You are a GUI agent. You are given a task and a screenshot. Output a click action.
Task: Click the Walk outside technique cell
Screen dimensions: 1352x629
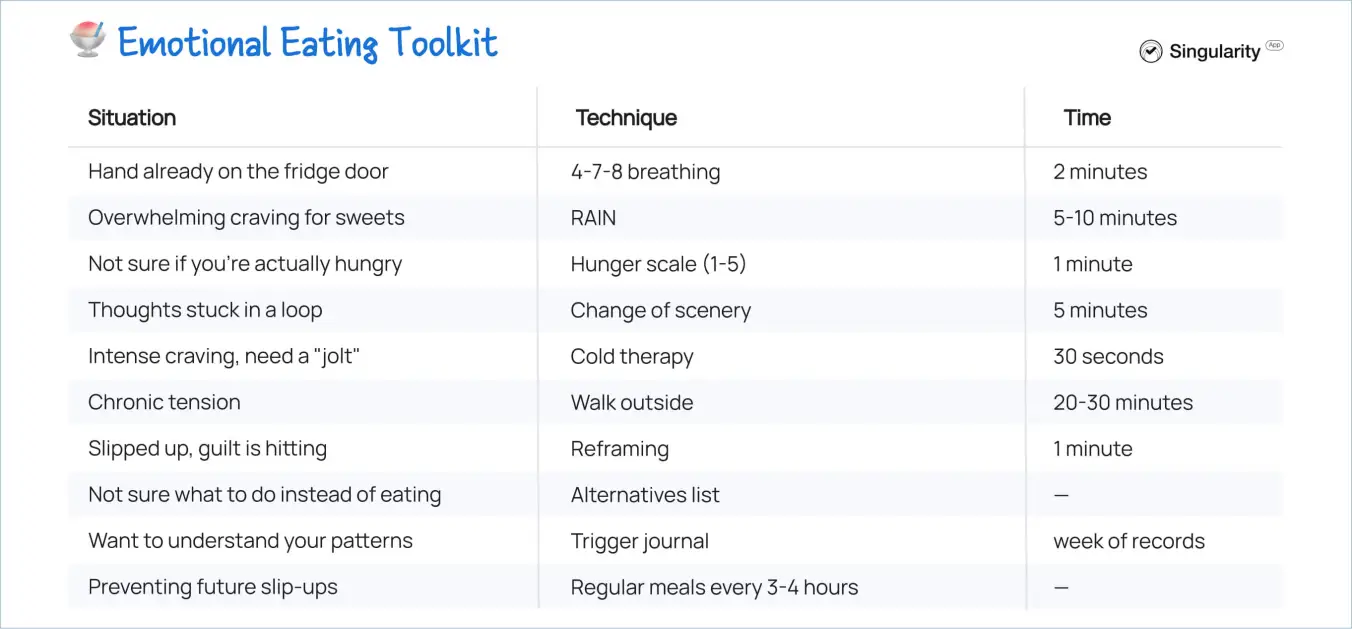coord(631,402)
